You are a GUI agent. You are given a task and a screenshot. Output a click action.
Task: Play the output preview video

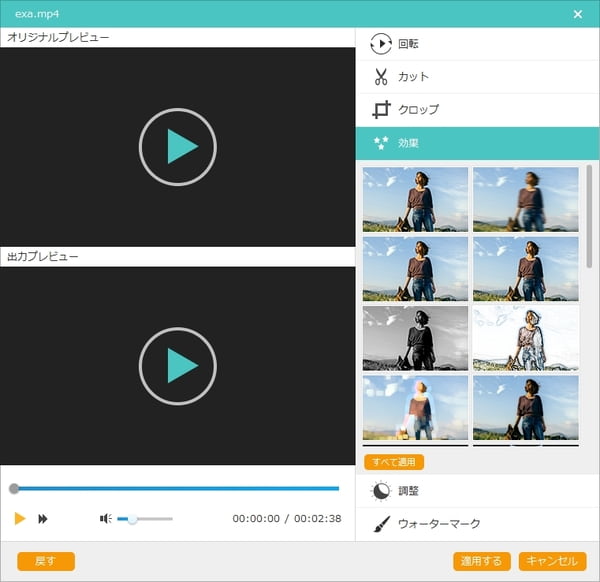[178, 366]
